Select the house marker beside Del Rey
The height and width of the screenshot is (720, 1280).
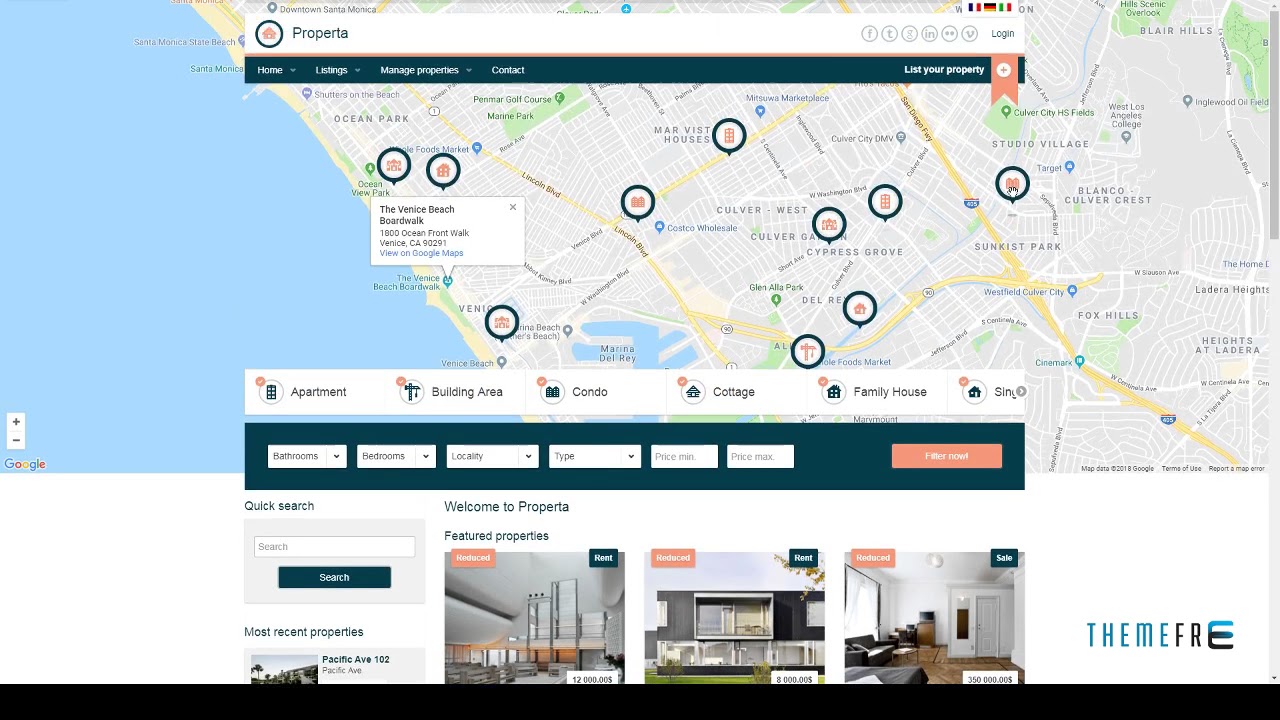click(x=860, y=309)
